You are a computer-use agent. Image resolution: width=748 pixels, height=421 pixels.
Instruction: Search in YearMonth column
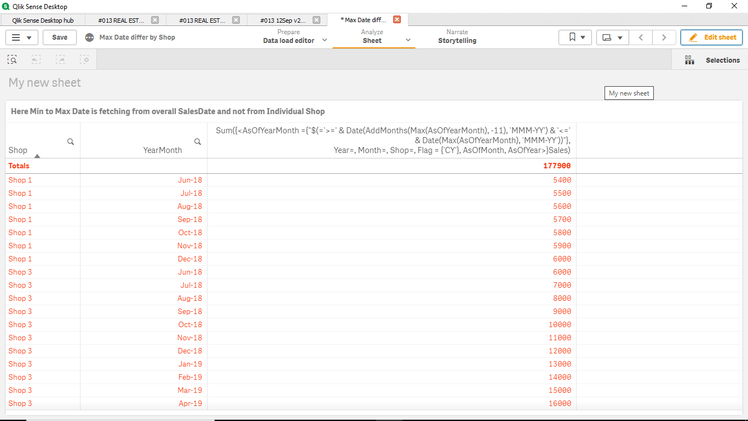coord(197,142)
